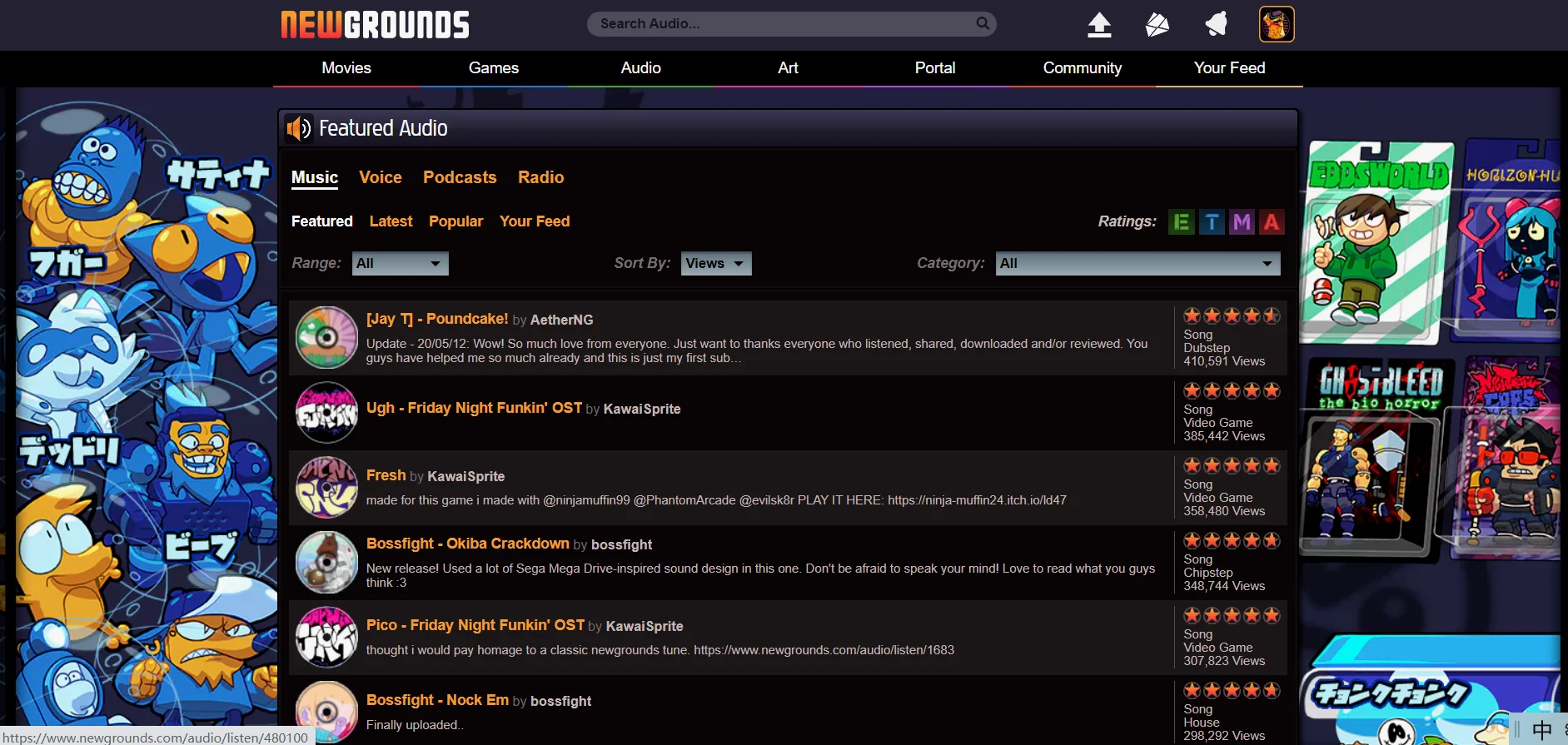Image resolution: width=1568 pixels, height=745 pixels.
Task: Open Your Feed in the top navigation
Action: (1229, 68)
